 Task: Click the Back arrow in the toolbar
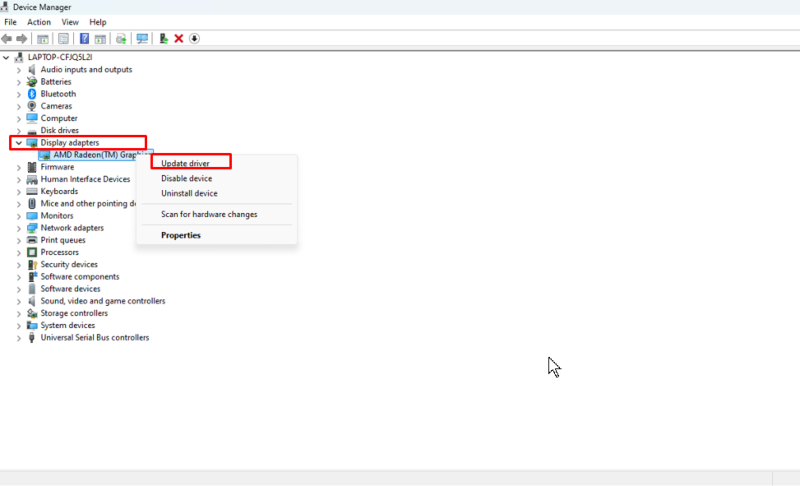point(8,38)
